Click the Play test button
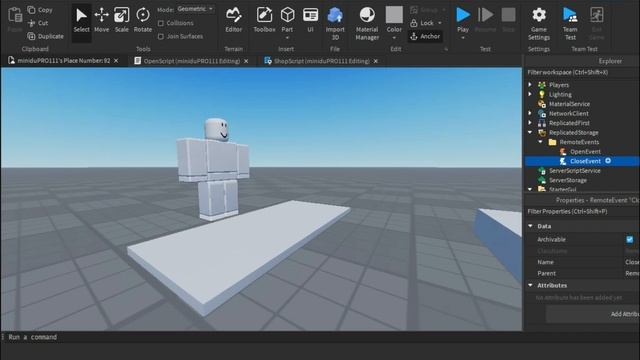 click(463, 20)
